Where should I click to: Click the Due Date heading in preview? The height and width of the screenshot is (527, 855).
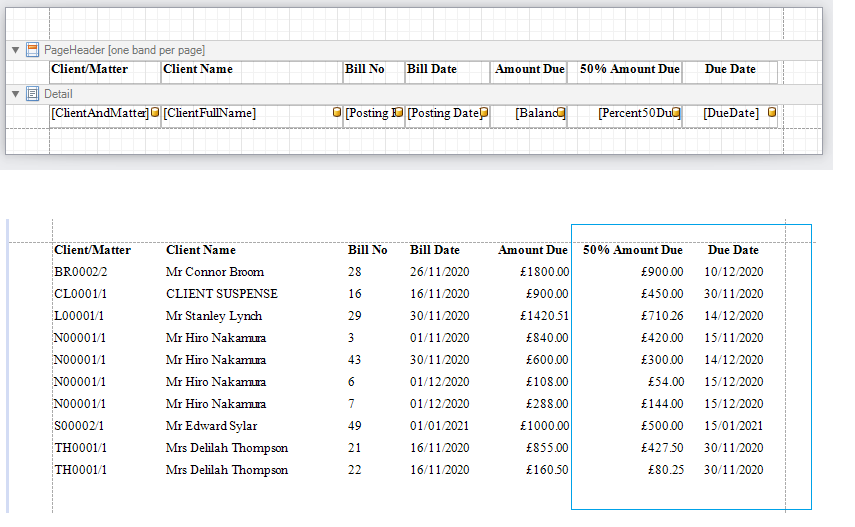point(733,250)
